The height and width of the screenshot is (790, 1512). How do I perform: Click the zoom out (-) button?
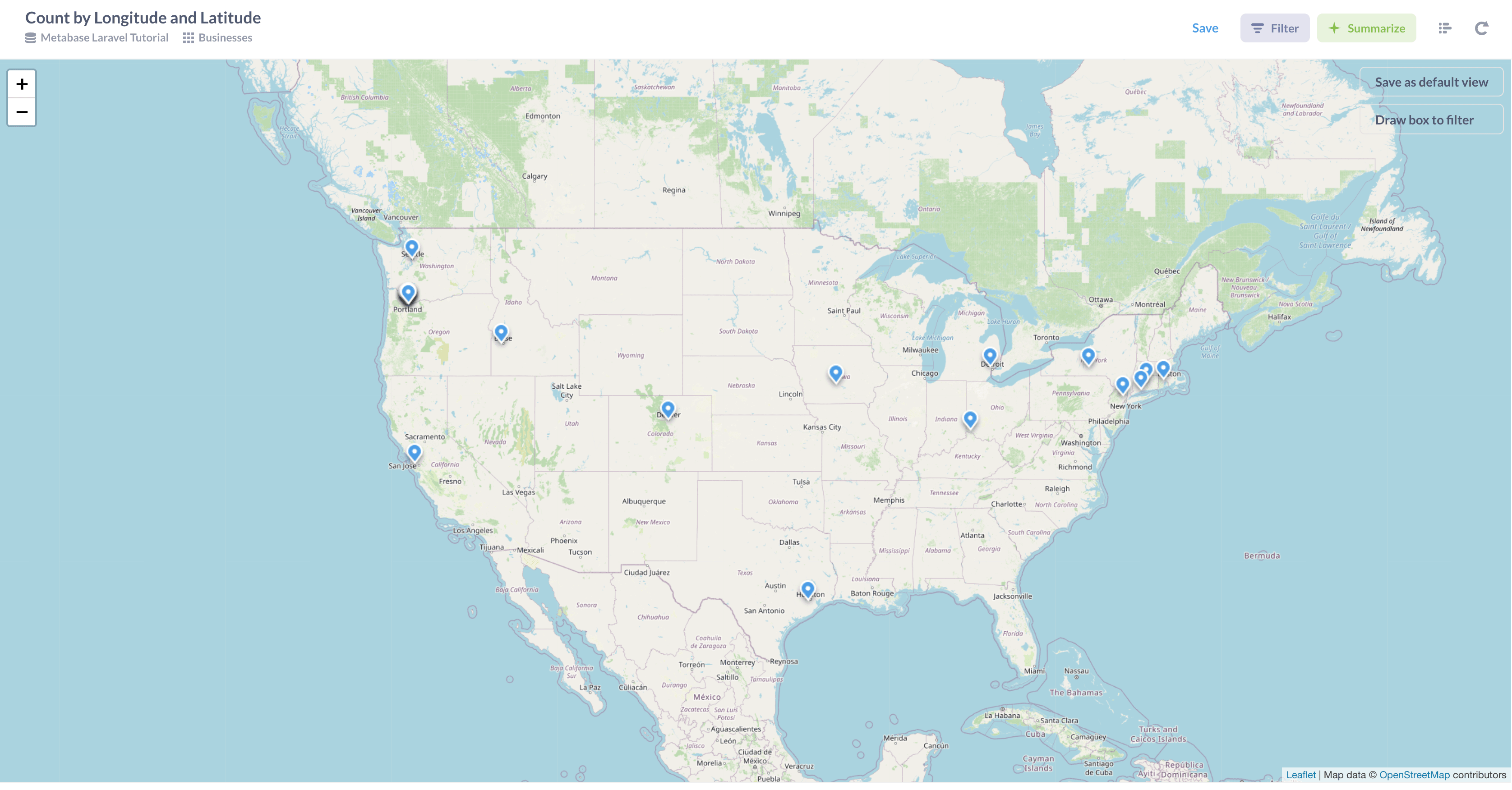pos(22,111)
